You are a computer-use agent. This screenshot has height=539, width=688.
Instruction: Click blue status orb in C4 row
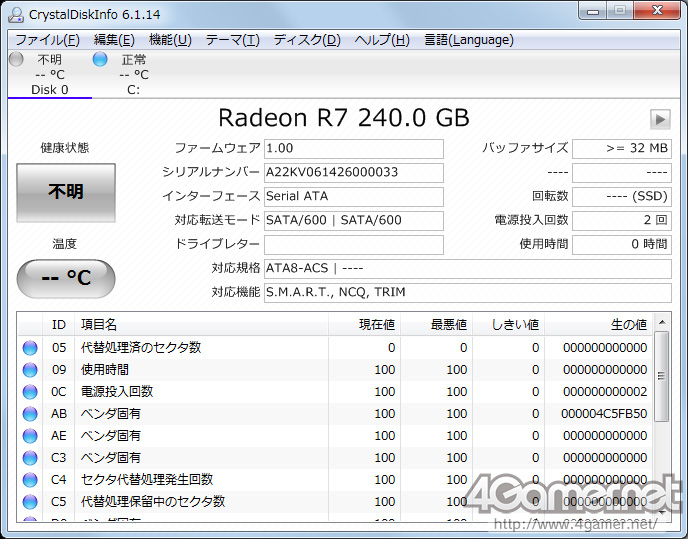[30, 480]
